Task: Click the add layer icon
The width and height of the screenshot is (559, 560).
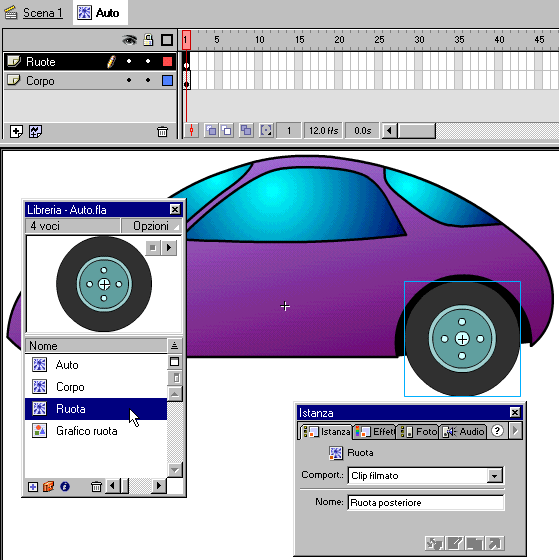Action: point(16,131)
